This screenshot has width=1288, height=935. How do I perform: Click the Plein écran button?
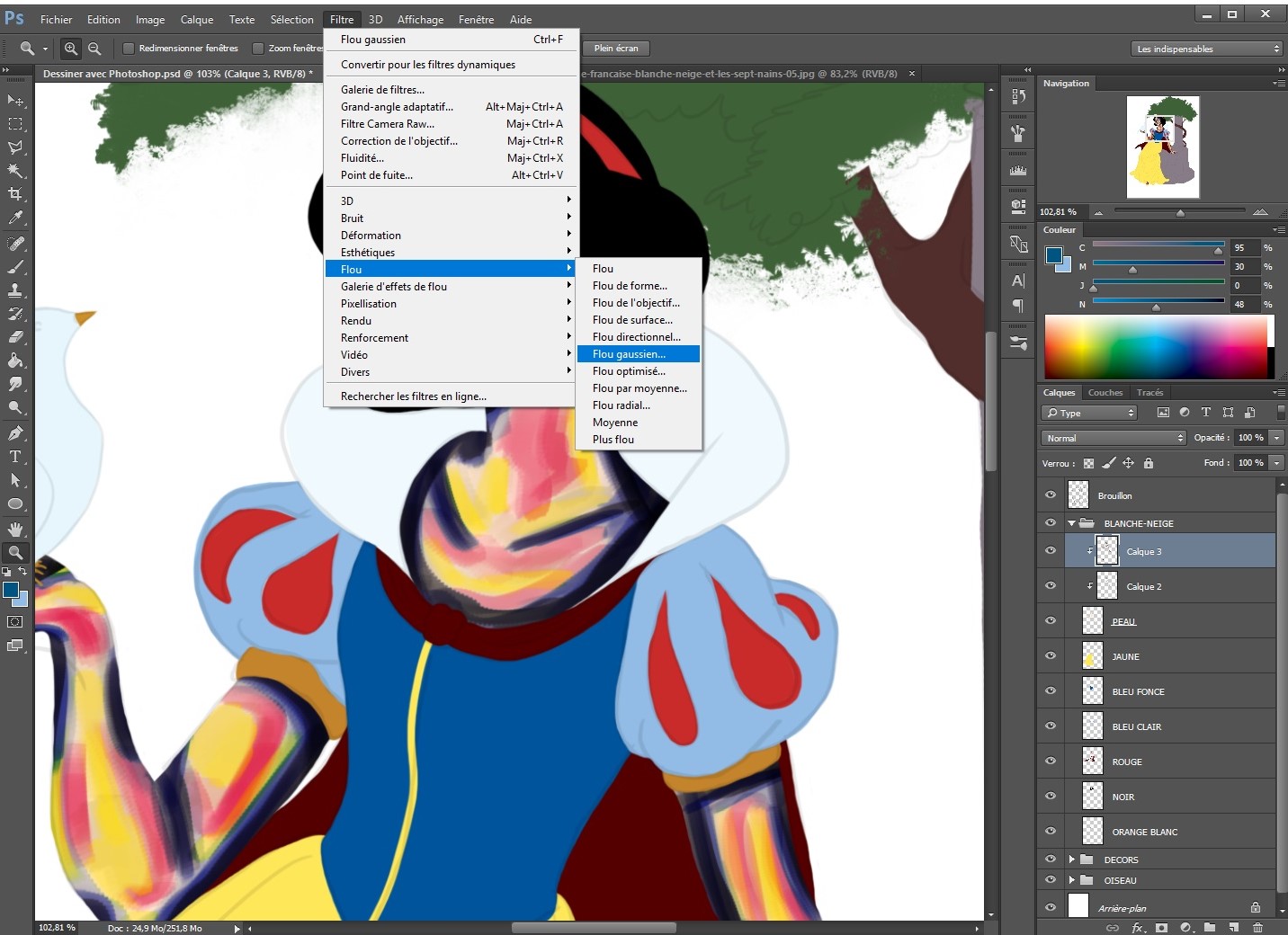pyautogui.click(x=616, y=49)
